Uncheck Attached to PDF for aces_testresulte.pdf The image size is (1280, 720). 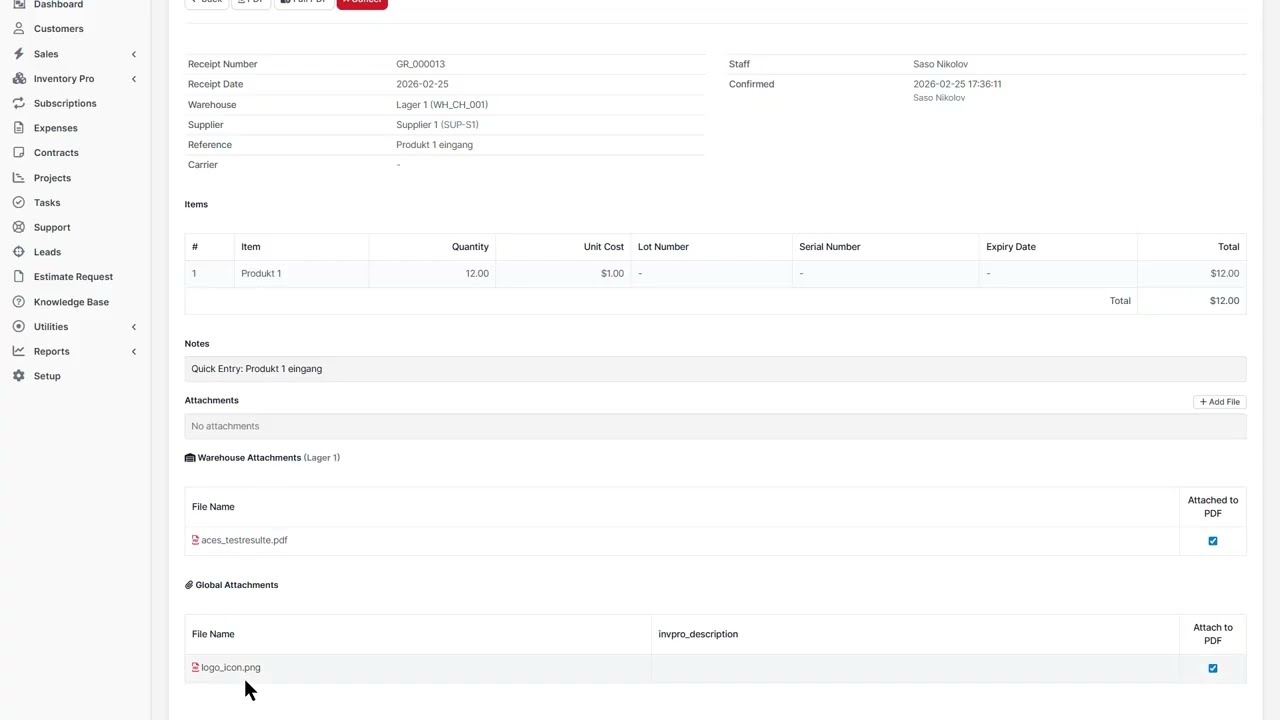click(x=1213, y=541)
